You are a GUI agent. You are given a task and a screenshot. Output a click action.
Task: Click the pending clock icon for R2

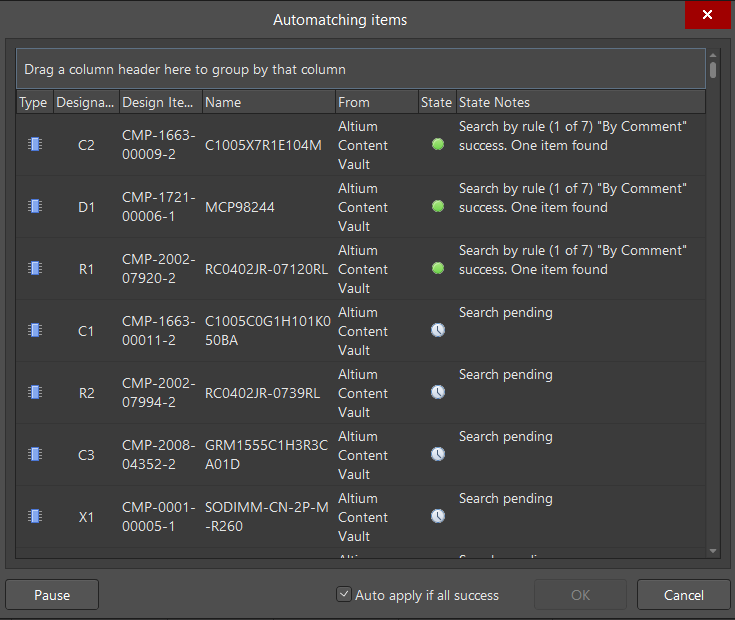pos(438,392)
